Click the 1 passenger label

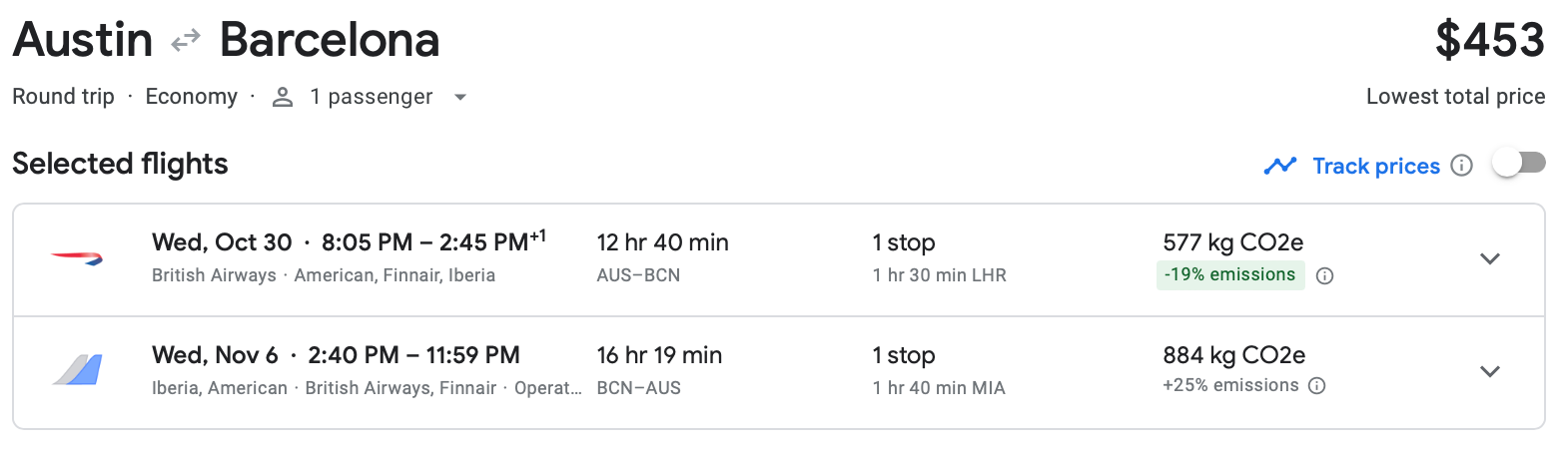tap(371, 97)
